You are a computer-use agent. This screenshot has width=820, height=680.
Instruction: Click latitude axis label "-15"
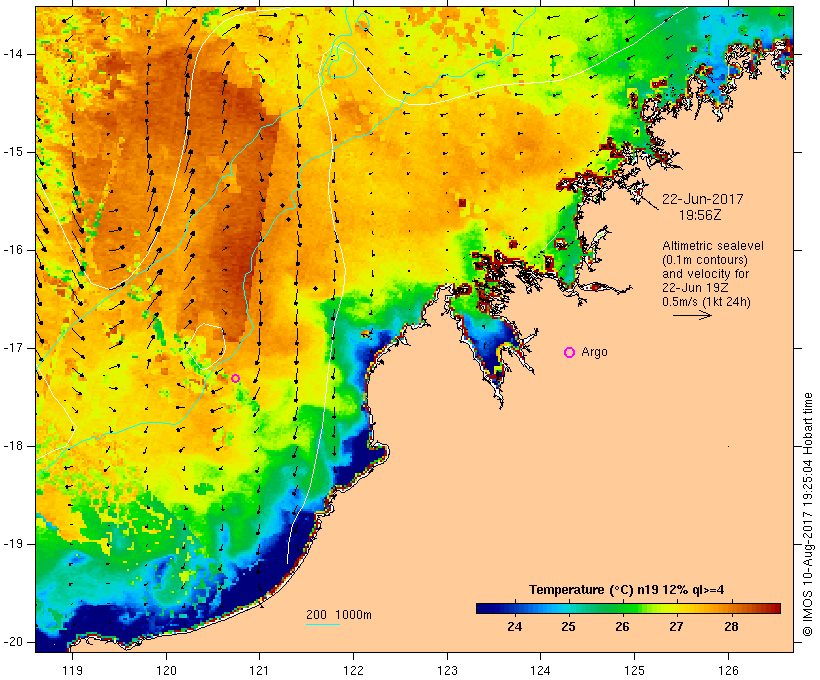[13, 152]
